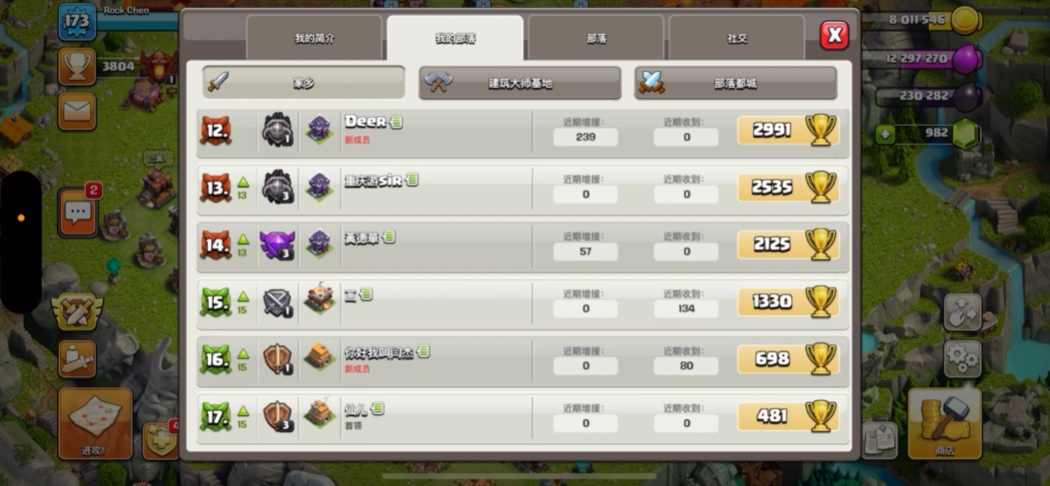Close the clan window with red X

[x=834, y=35]
